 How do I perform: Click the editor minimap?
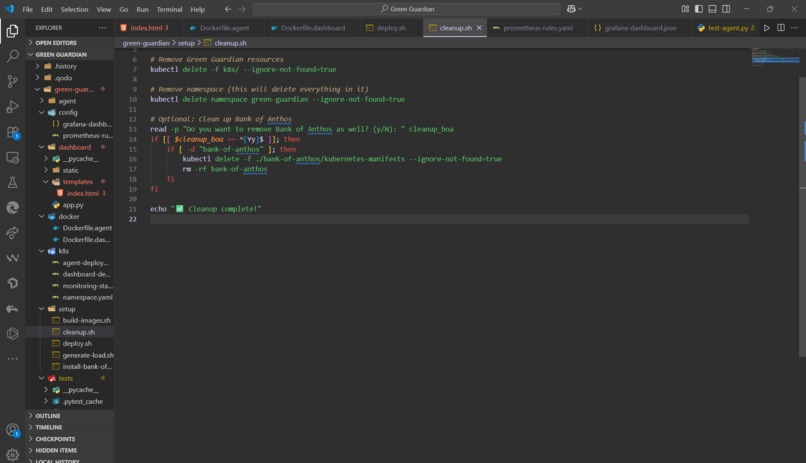[775, 58]
